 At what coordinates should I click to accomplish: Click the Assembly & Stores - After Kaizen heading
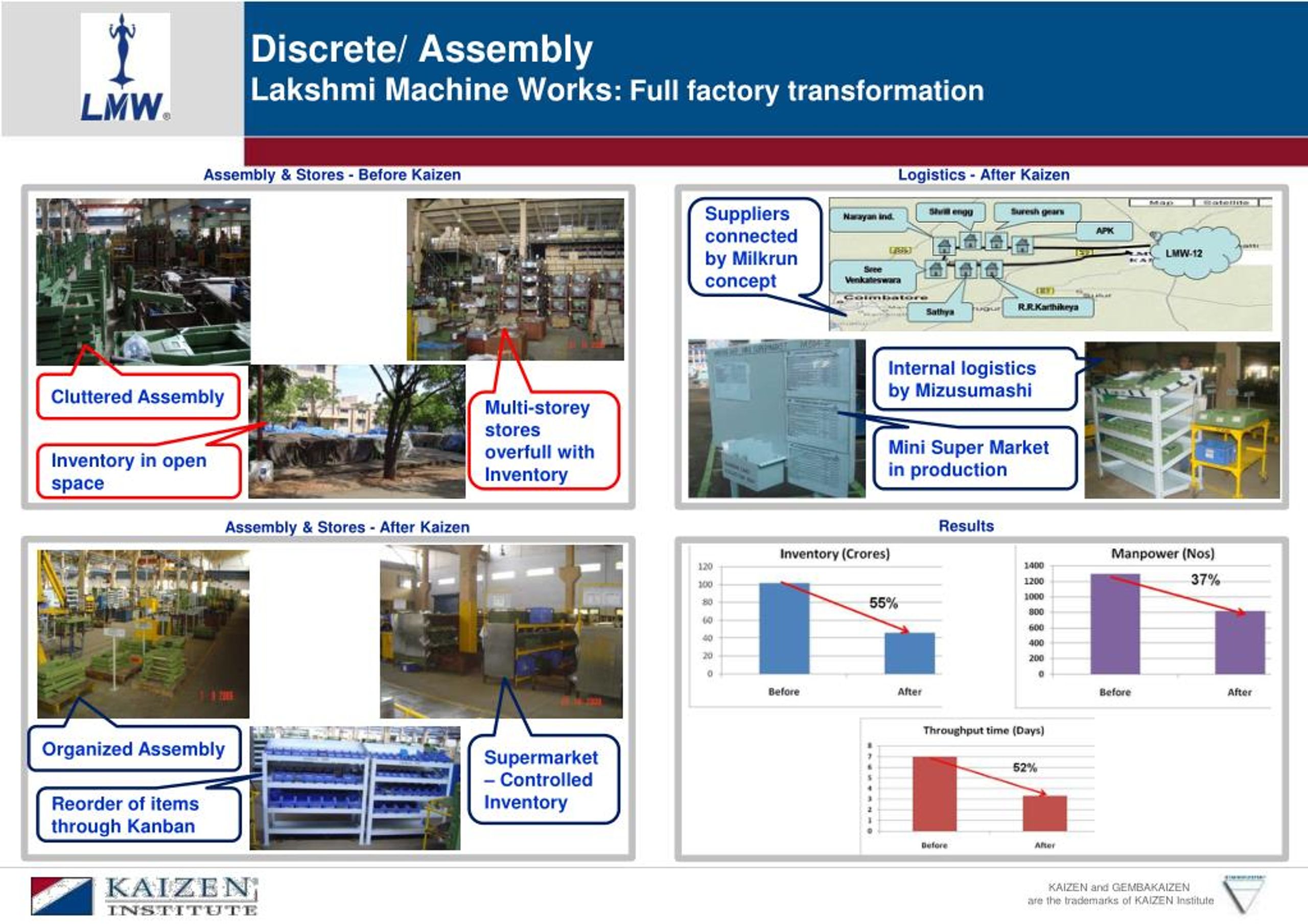pos(347,527)
